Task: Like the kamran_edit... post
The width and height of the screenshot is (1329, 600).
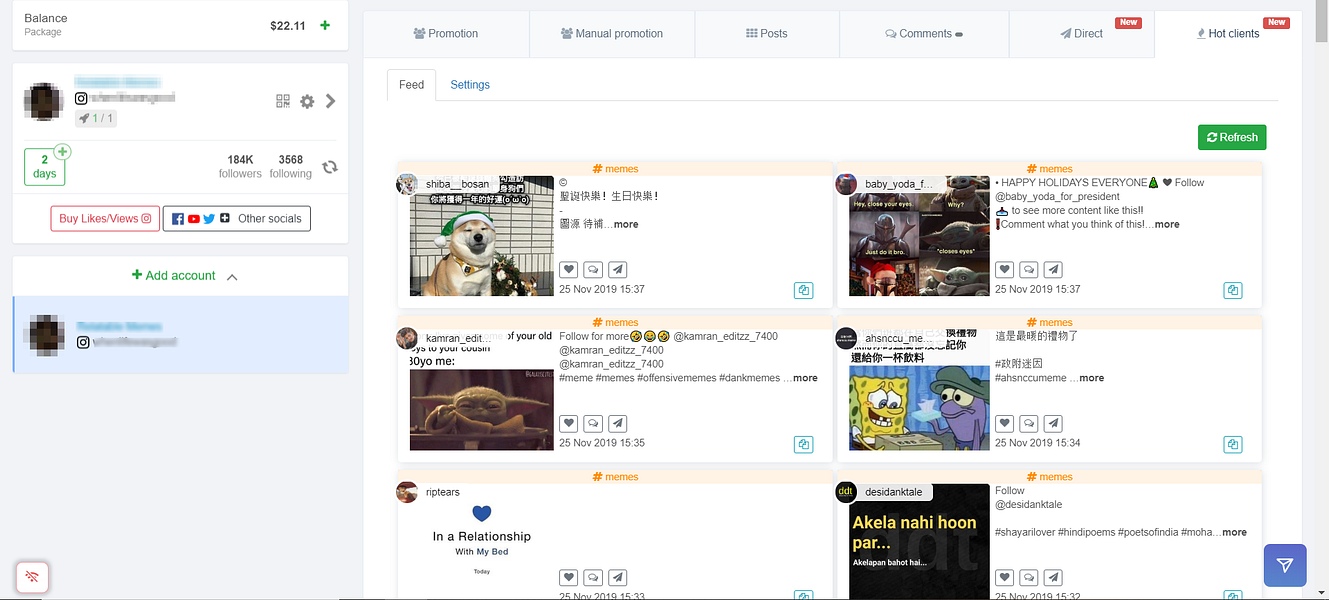Action: coord(568,423)
